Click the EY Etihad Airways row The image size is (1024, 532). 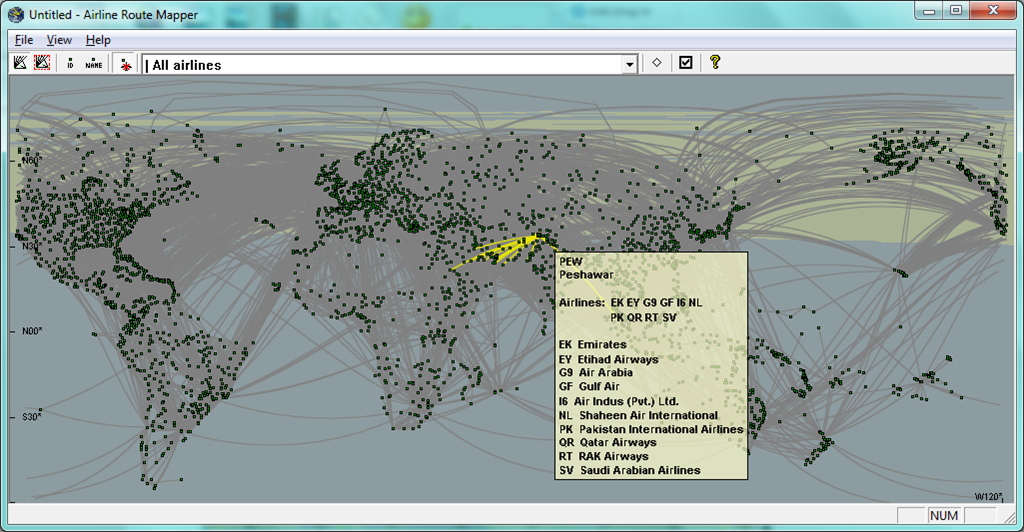pyautogui.click(x=609, y=359)
